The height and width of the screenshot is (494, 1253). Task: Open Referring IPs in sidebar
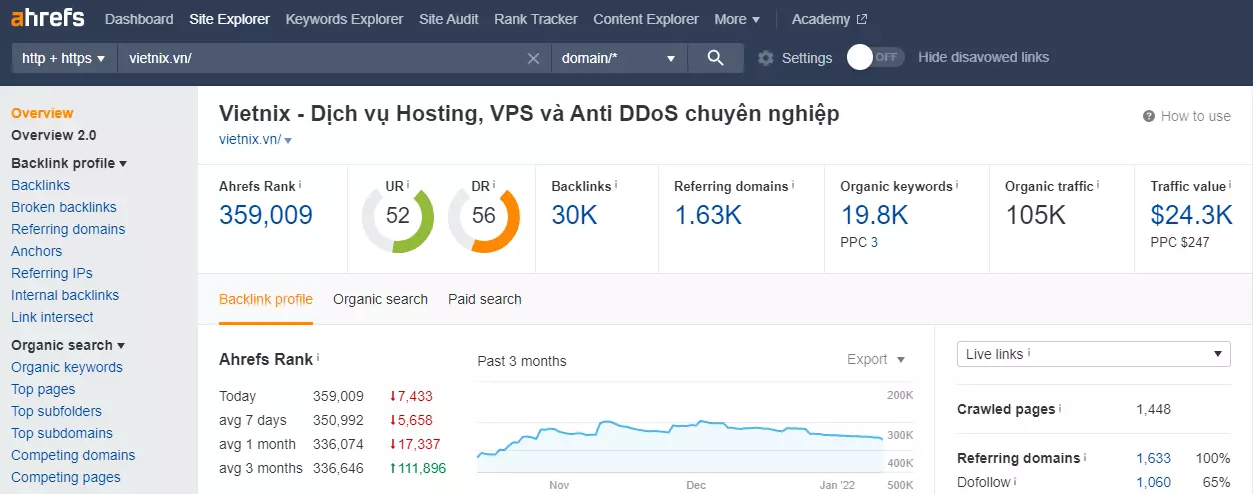pos(52,273)
